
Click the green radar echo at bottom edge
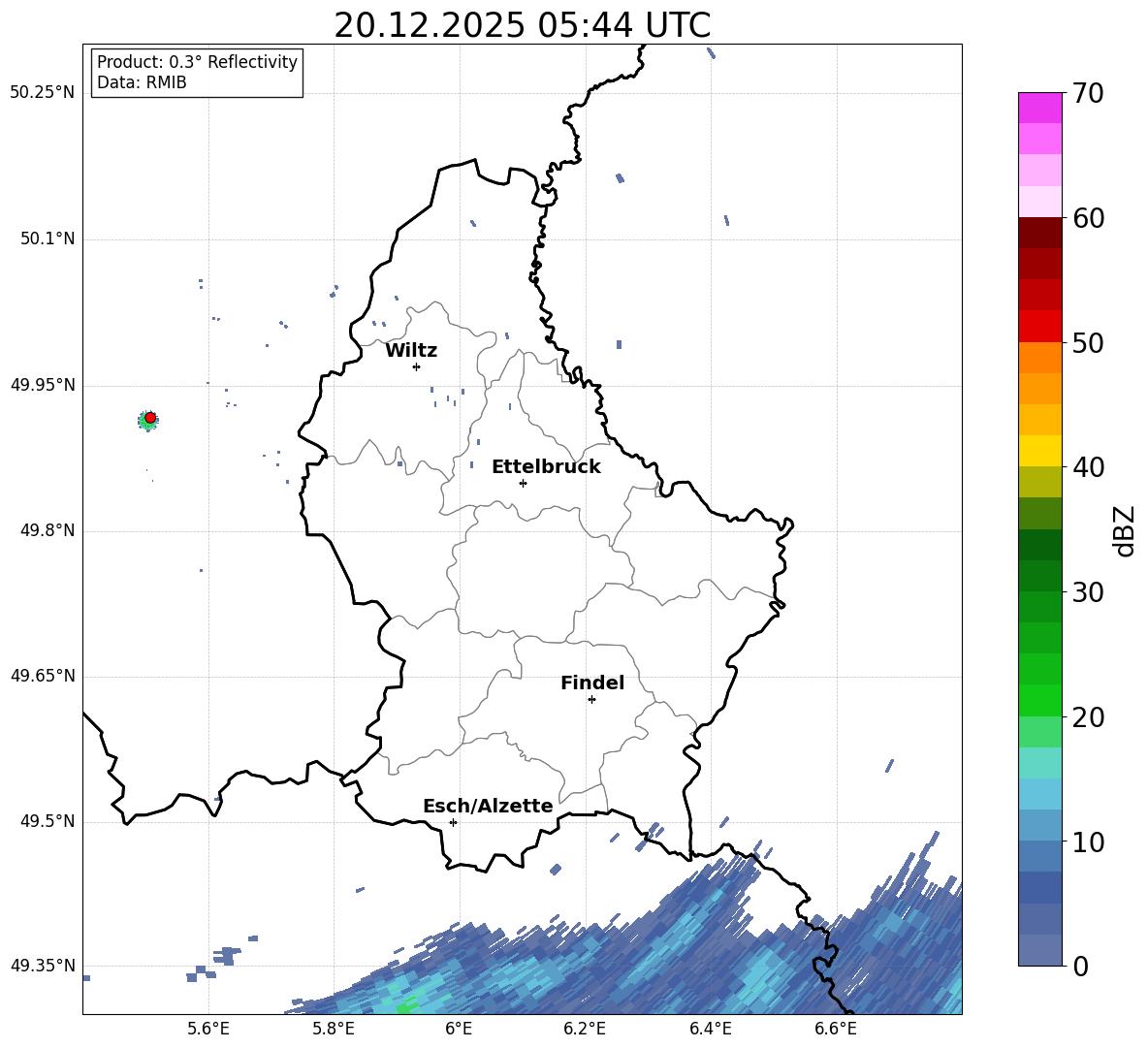click(x=405, y=1007)
